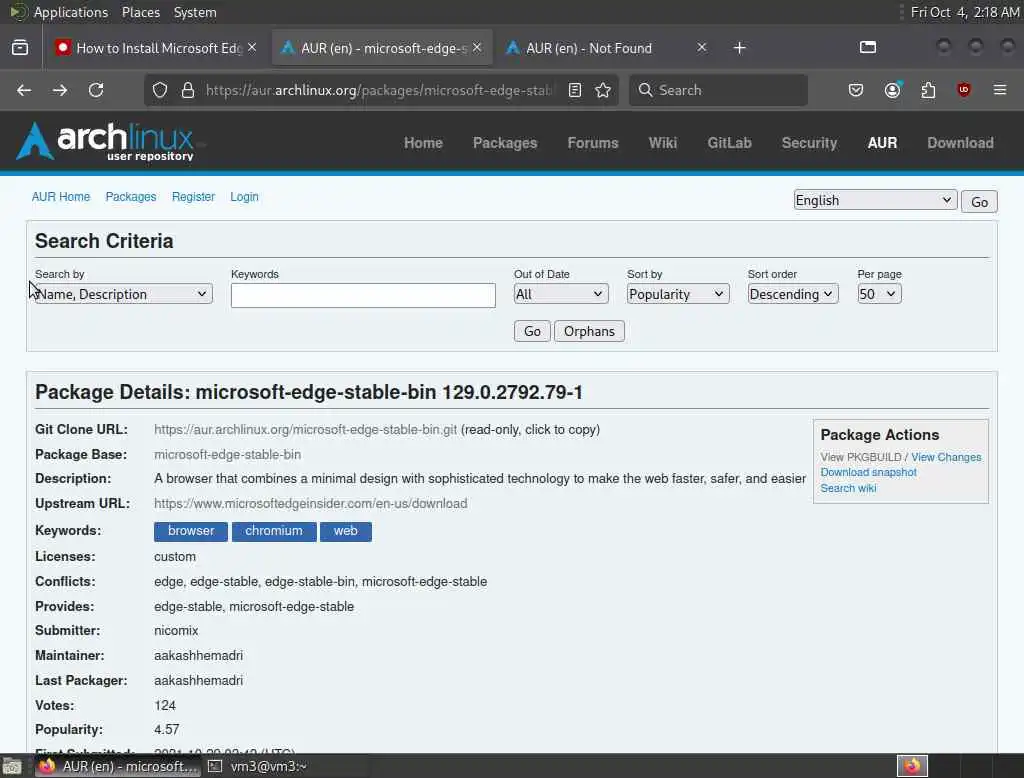
Task: Click the Applications menu icon in top panel
Action: point(18,12)
